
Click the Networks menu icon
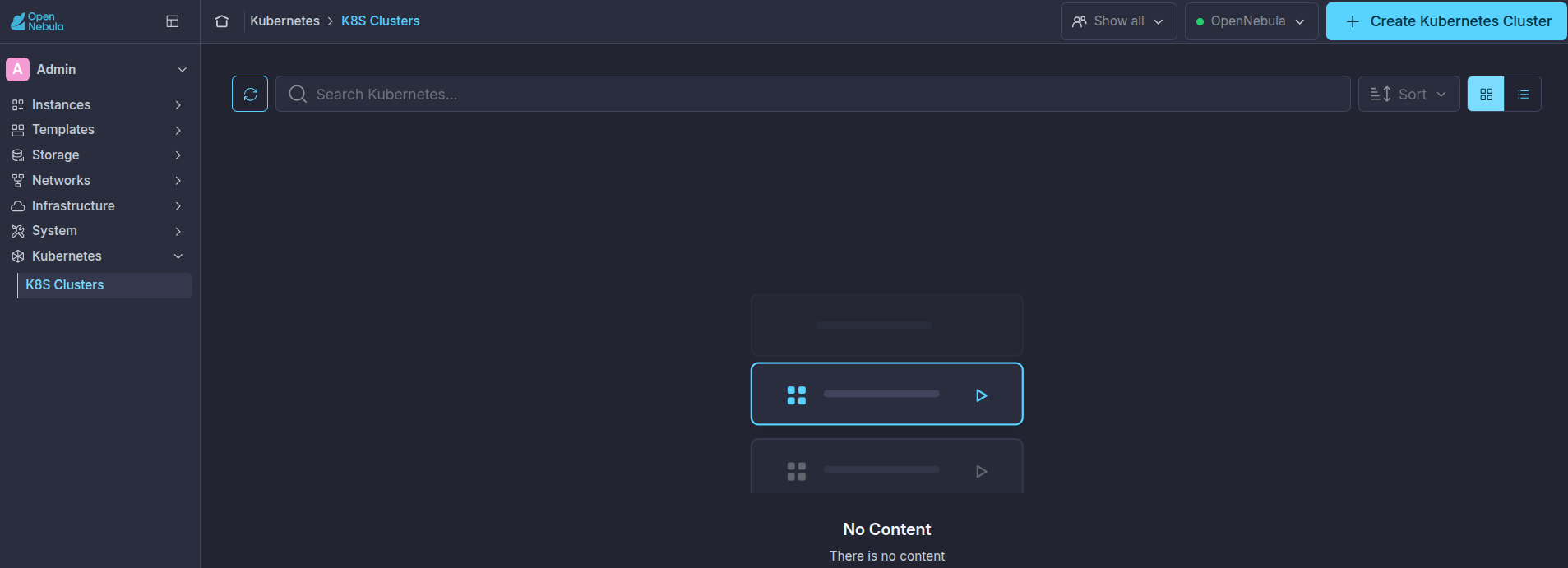[18, 181]
